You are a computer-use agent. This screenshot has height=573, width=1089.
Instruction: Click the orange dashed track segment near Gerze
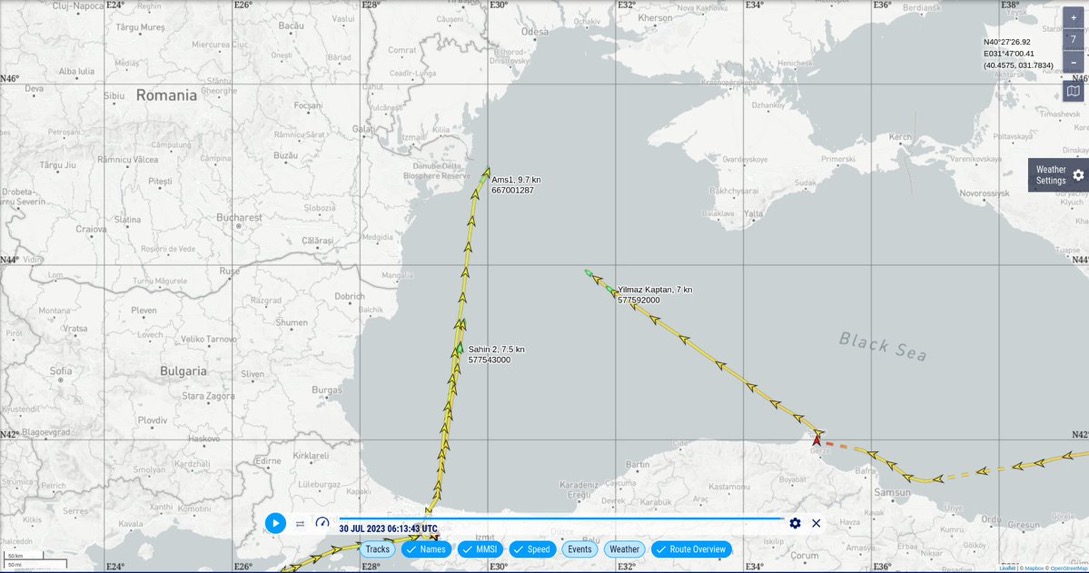(836, 445)
